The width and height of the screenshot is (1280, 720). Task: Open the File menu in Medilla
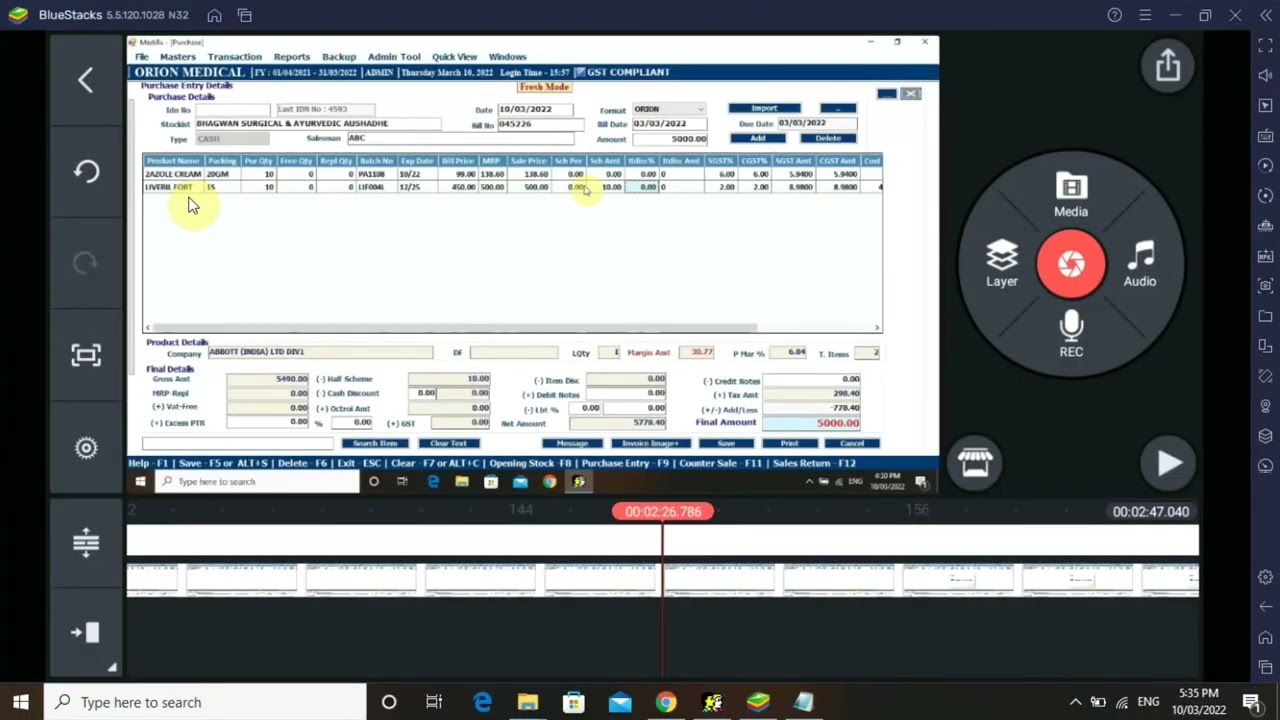[142, 57]
